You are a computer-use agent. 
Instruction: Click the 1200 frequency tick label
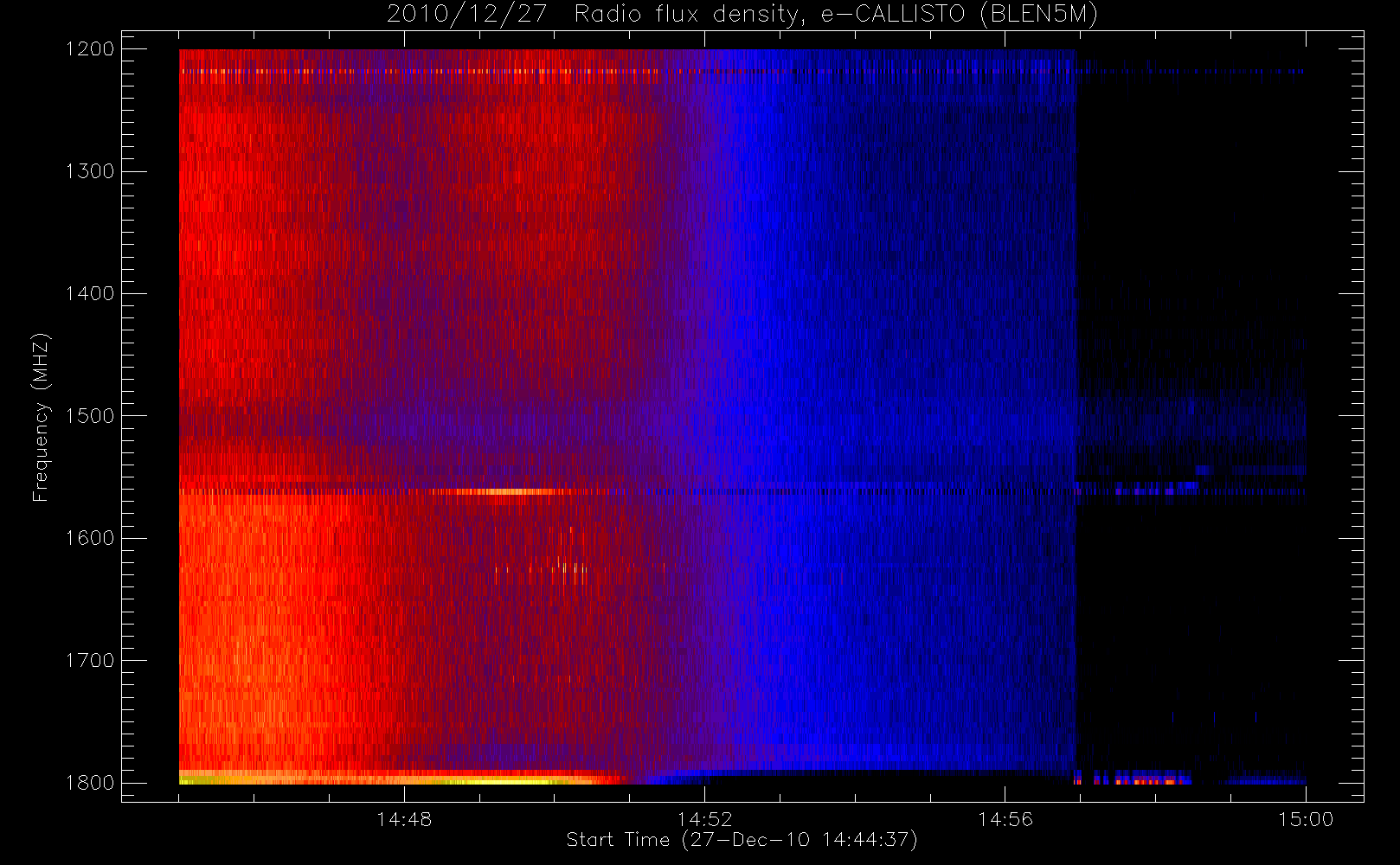[90, 49]
